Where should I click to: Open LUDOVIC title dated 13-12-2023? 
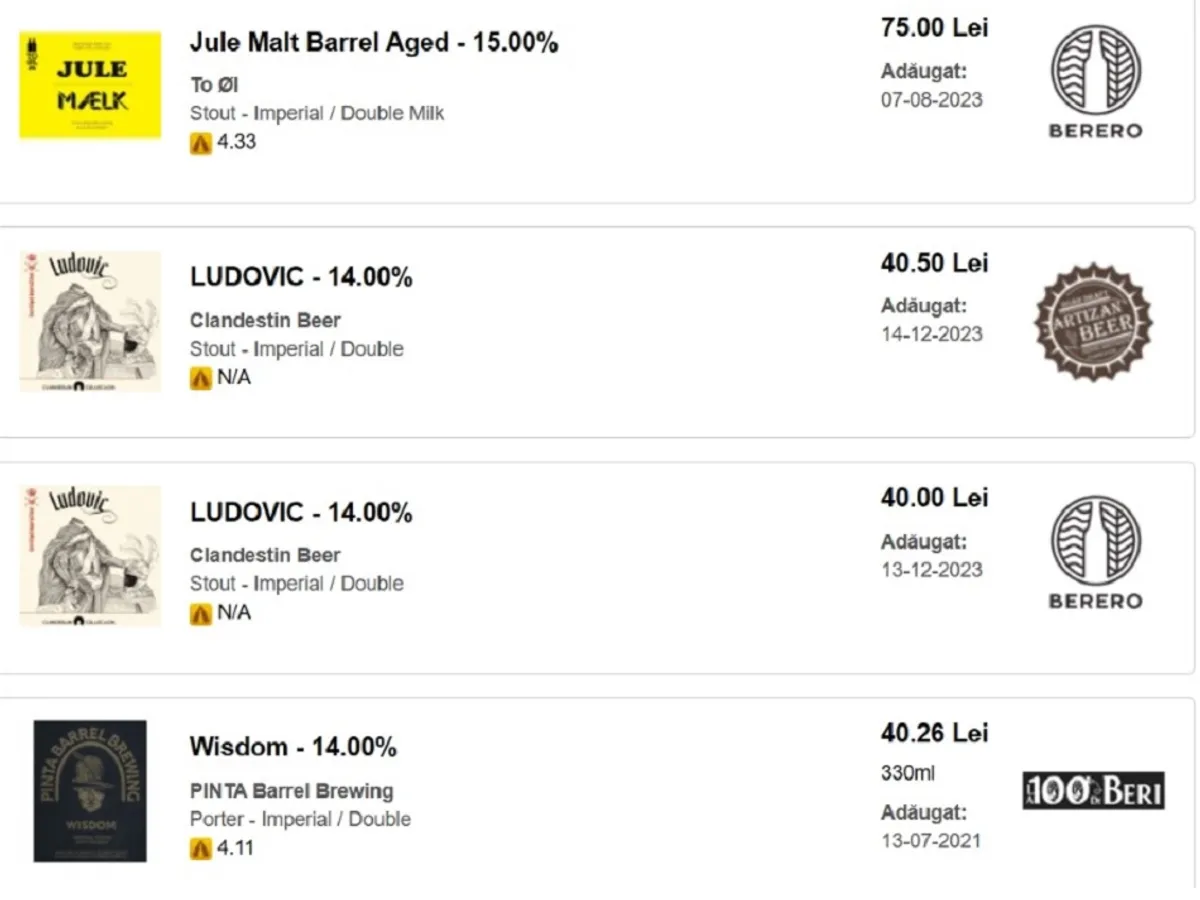(x=301, y=513)
